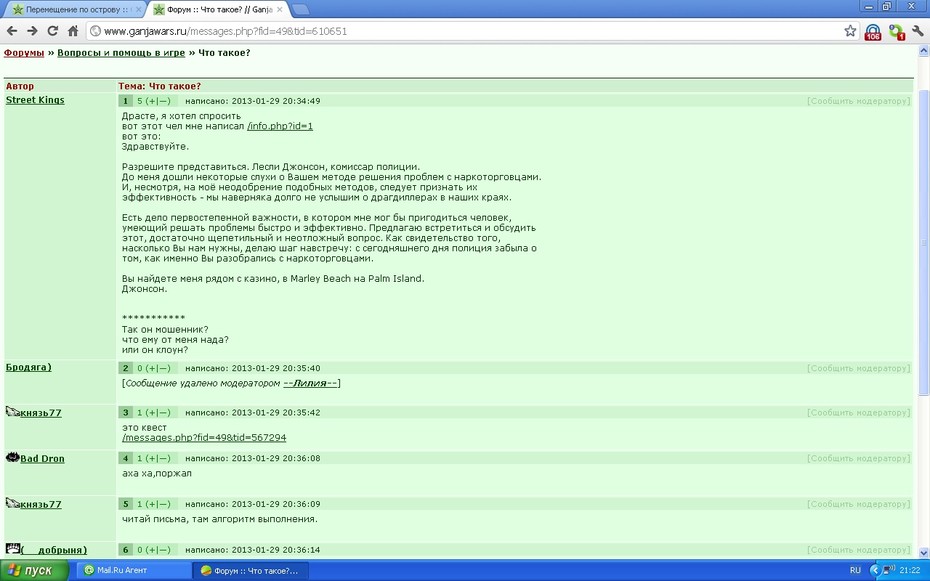Image resolution: width=930 pixels, height=581 pixels.
Task: Follow messages.php?fid=49&tid=567294 link
Action: 204,438
